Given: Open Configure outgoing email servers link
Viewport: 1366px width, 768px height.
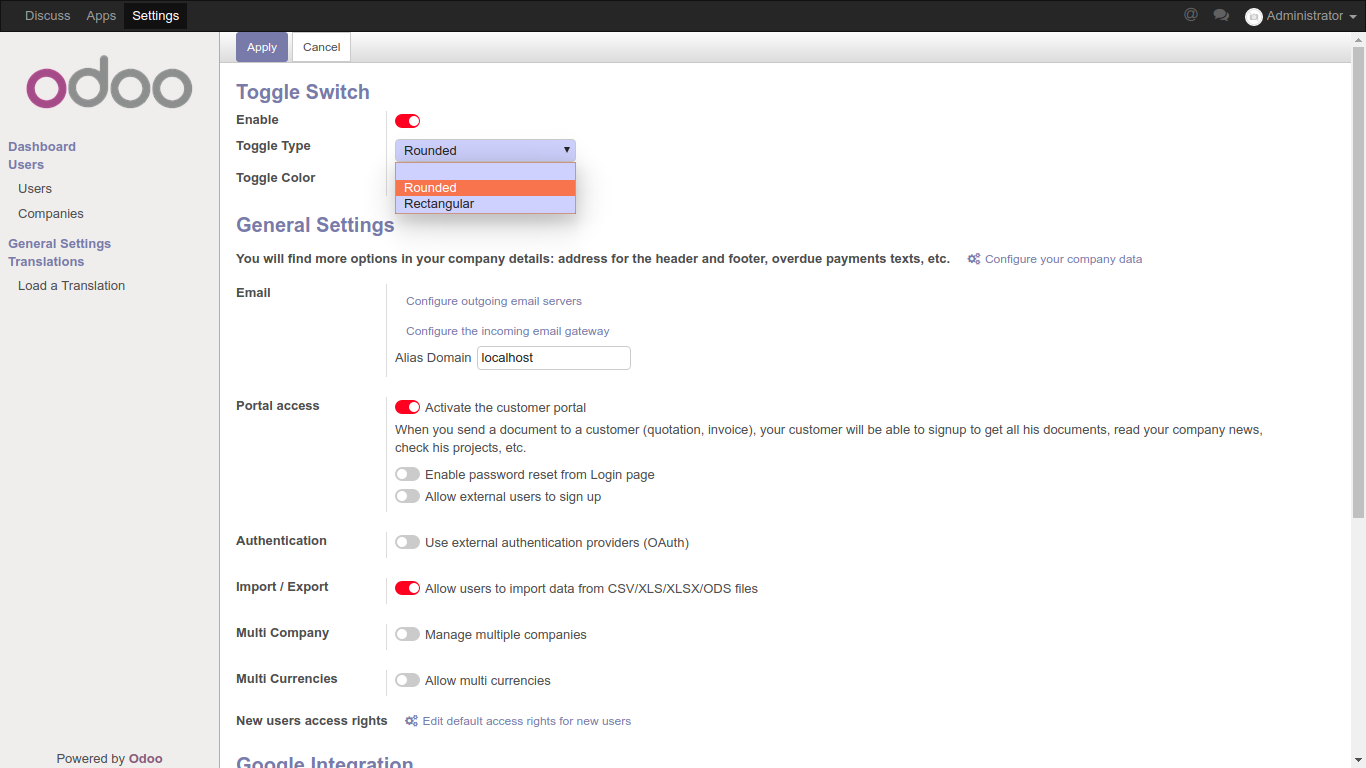Looking at the screenshot, I should (493, 301).
